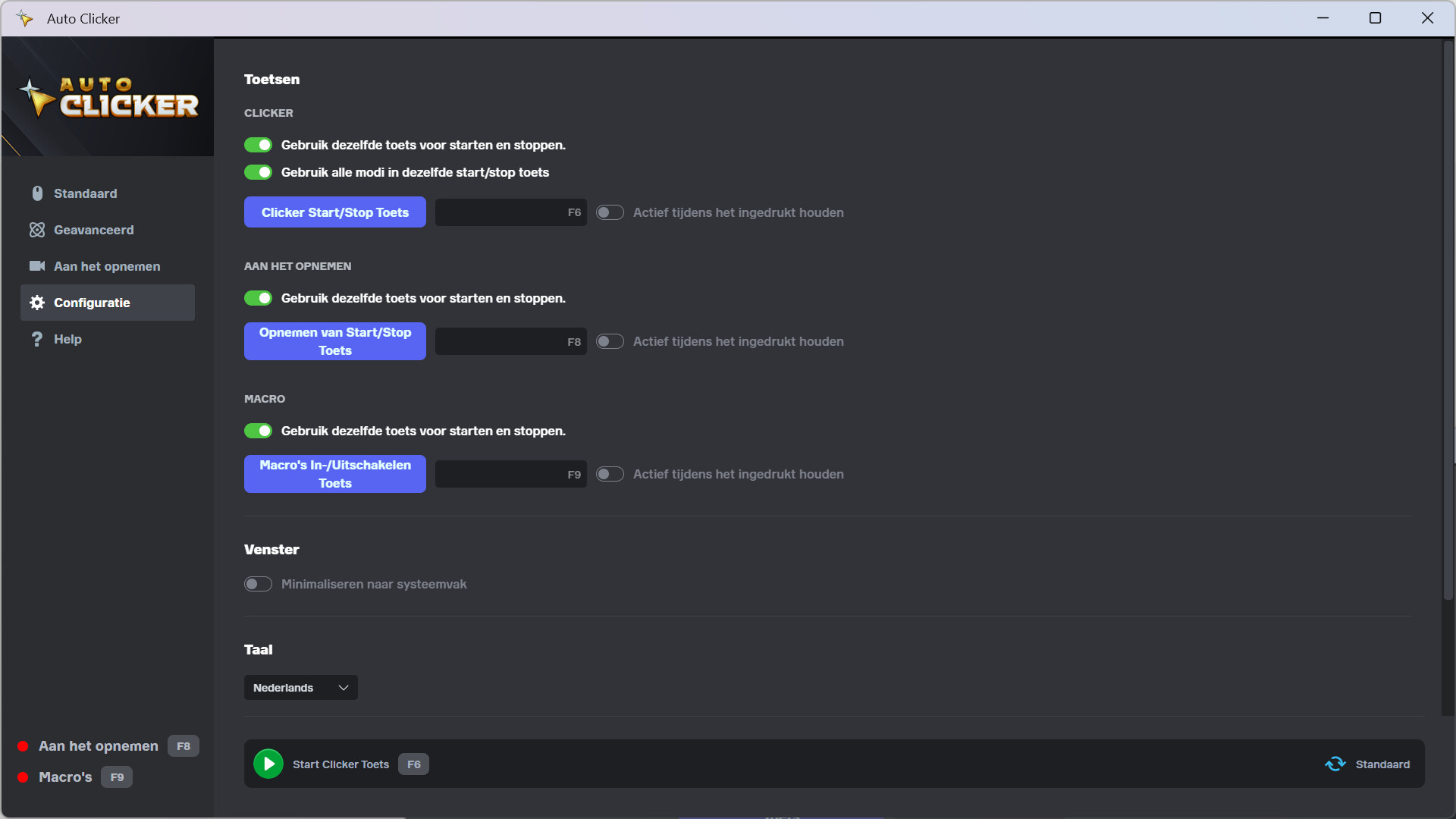The width and height of the screenshot is (1456, 819).
Task: Click the blue sync arrows icon near Standaard
Action: [1335, 764]
